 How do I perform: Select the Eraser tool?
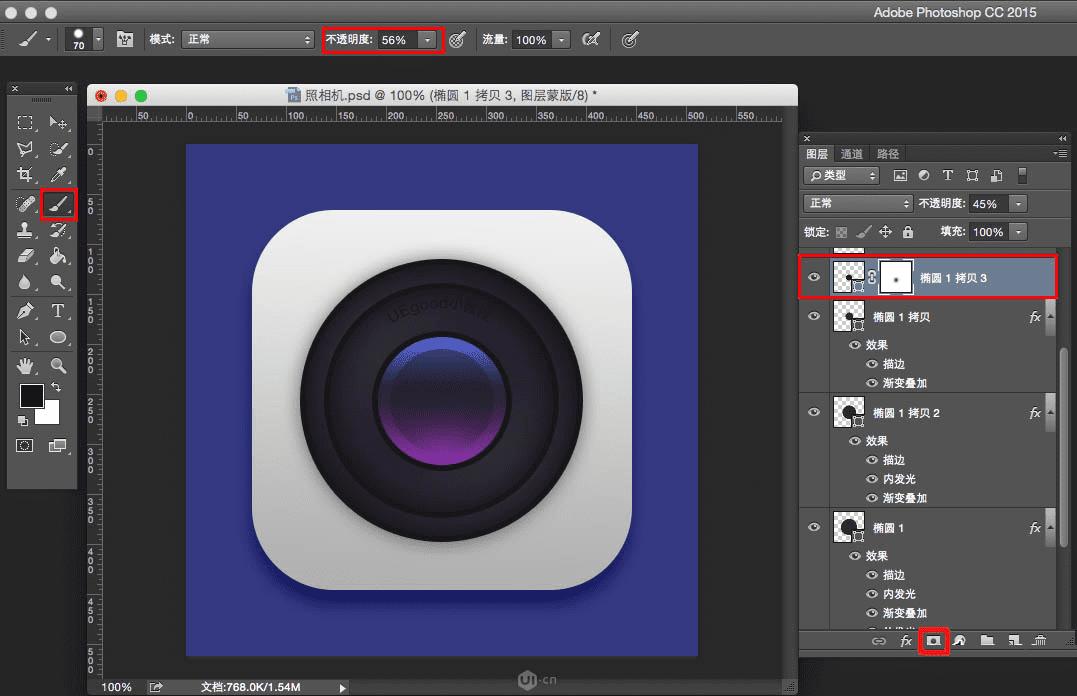(26, 257)
